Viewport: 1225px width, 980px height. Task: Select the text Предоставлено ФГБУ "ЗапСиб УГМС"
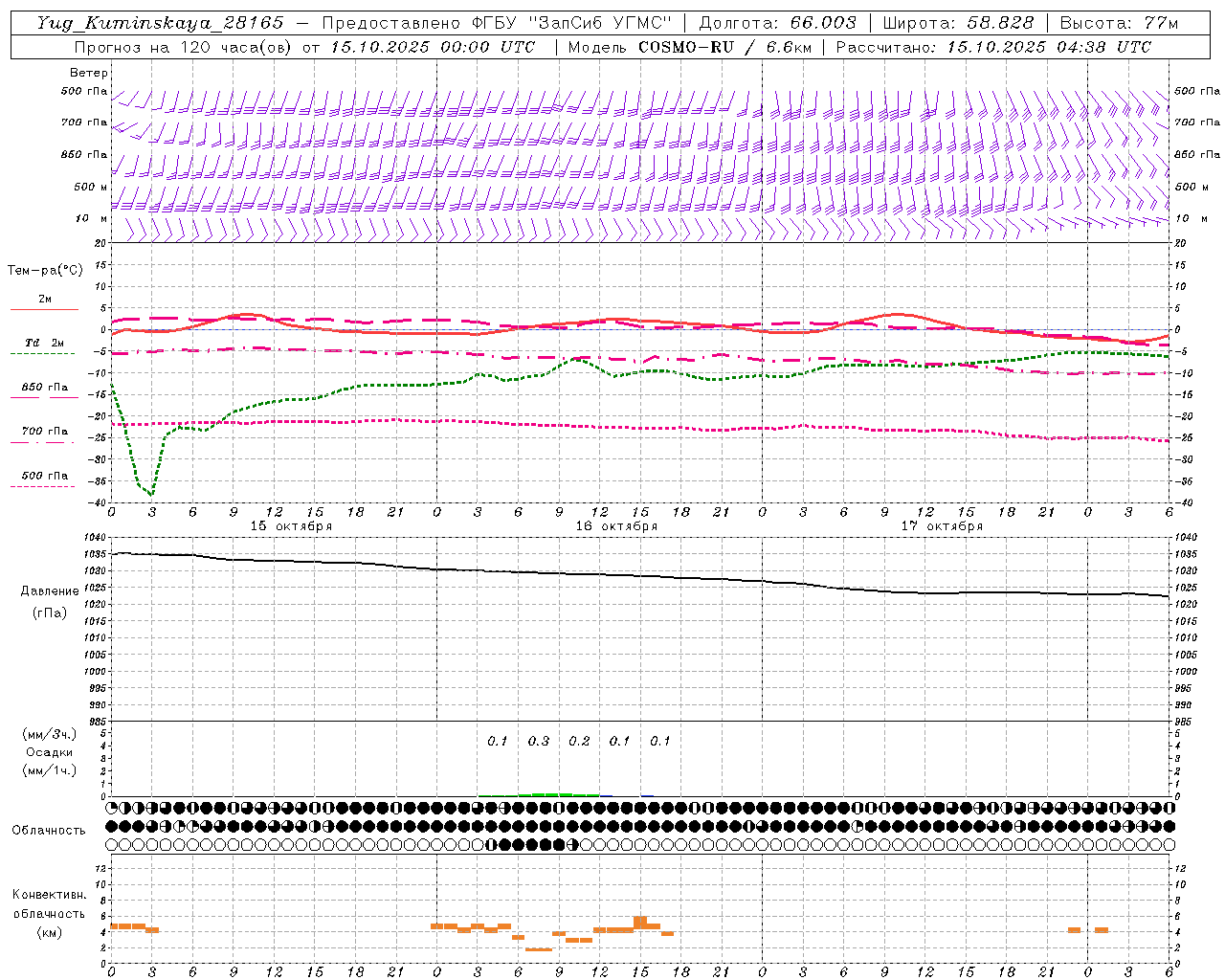point(497,23)
